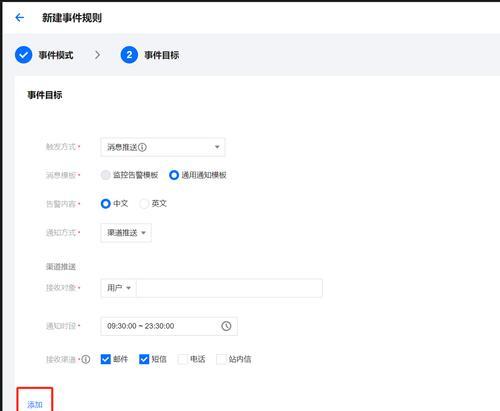Click the checkmark icon beside 事件模式
This screenshot has width=500, height=411.
point(23,55)
